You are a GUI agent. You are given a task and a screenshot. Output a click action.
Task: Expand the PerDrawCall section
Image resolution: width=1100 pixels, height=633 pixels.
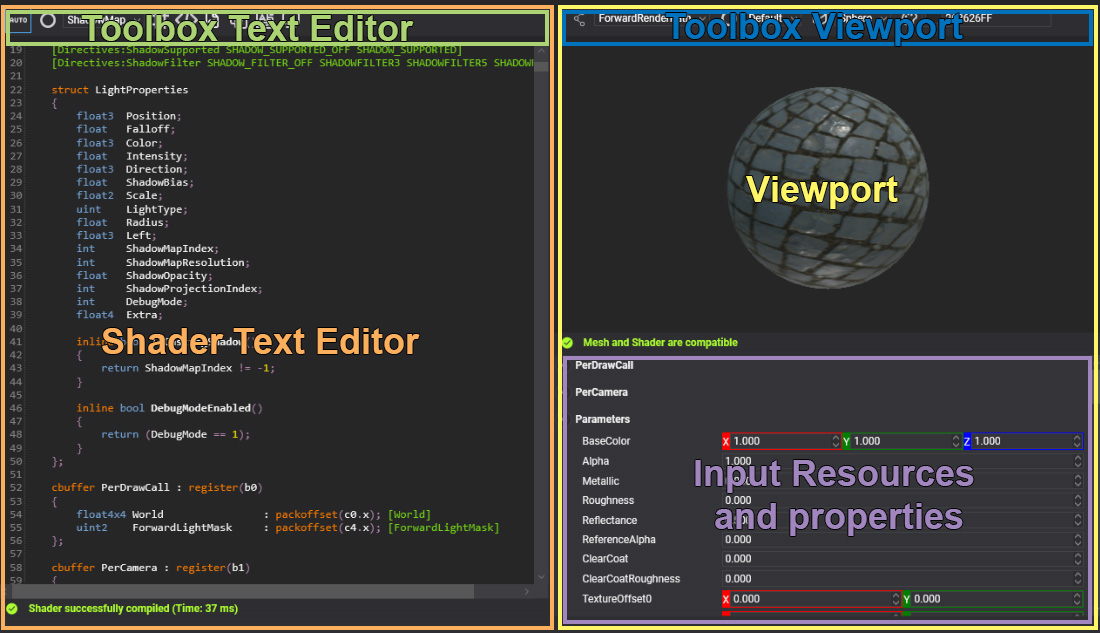pyautogui.click(x=604, y=366)
